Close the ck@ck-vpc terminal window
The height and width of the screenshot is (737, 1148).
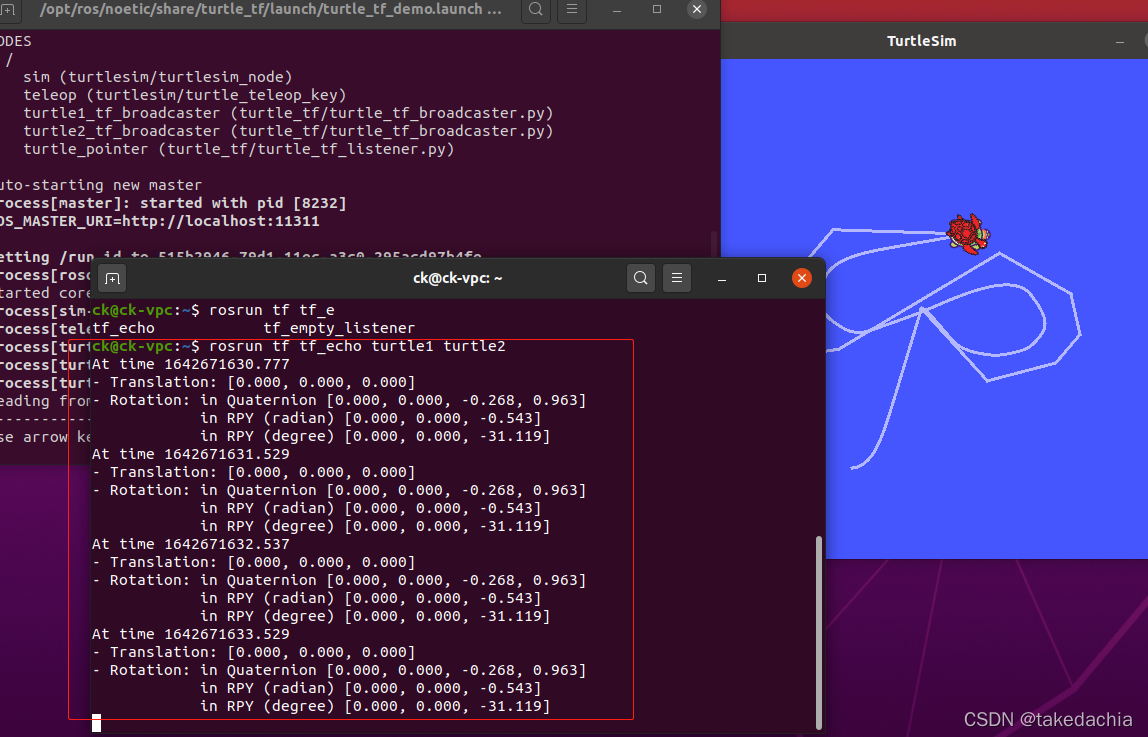tap(802, 278)
